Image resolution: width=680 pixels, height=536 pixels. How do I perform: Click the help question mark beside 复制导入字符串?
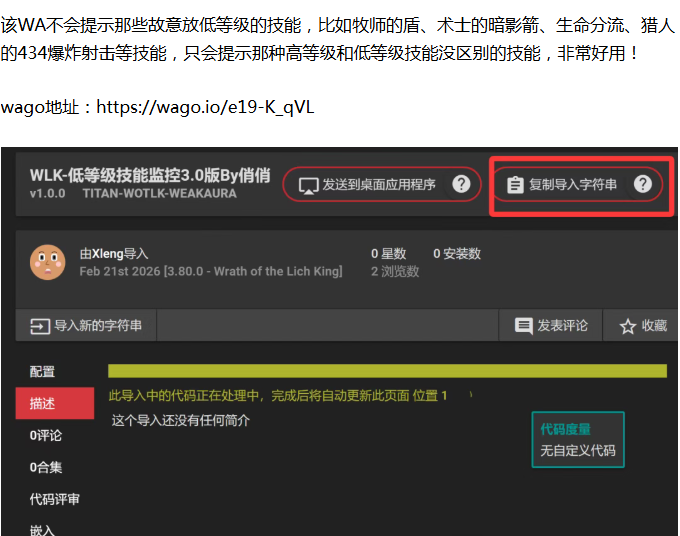[643, 184]
